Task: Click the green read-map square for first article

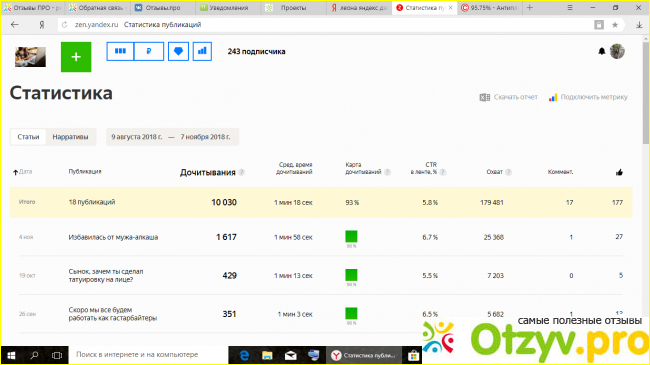Action: coord(351,236)
